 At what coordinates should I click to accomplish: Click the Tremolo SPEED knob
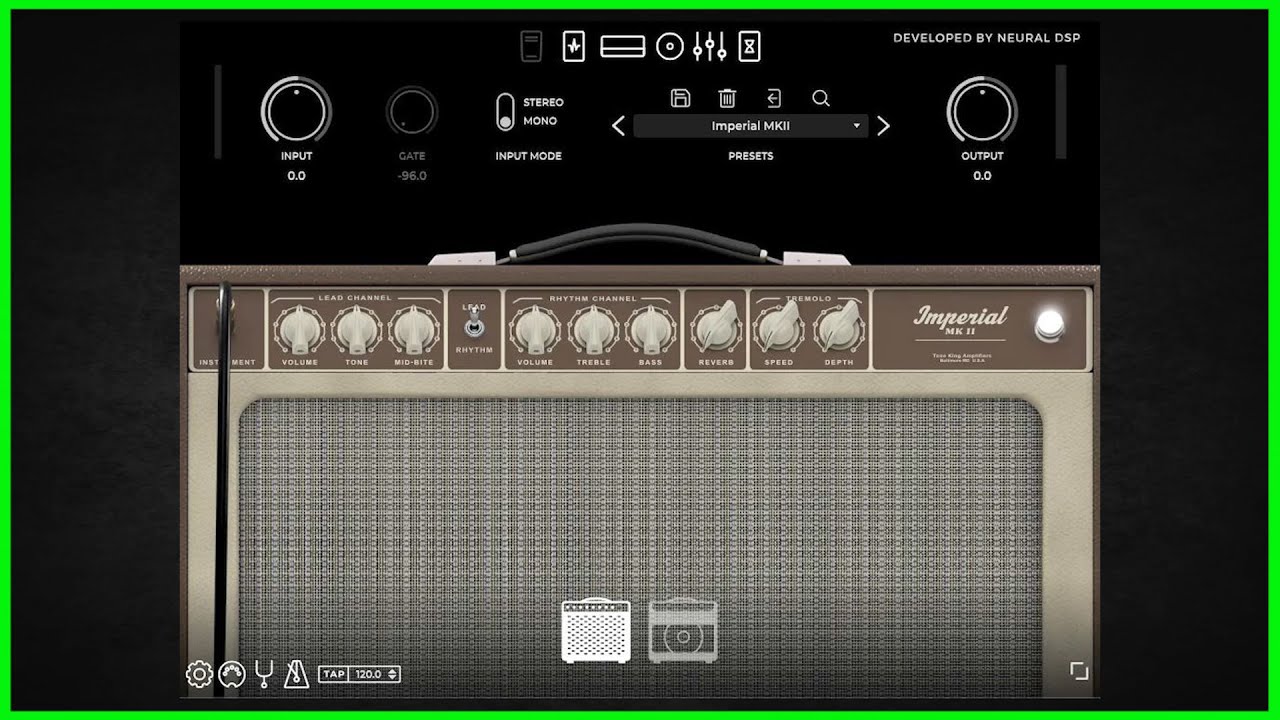coord(779,327)
